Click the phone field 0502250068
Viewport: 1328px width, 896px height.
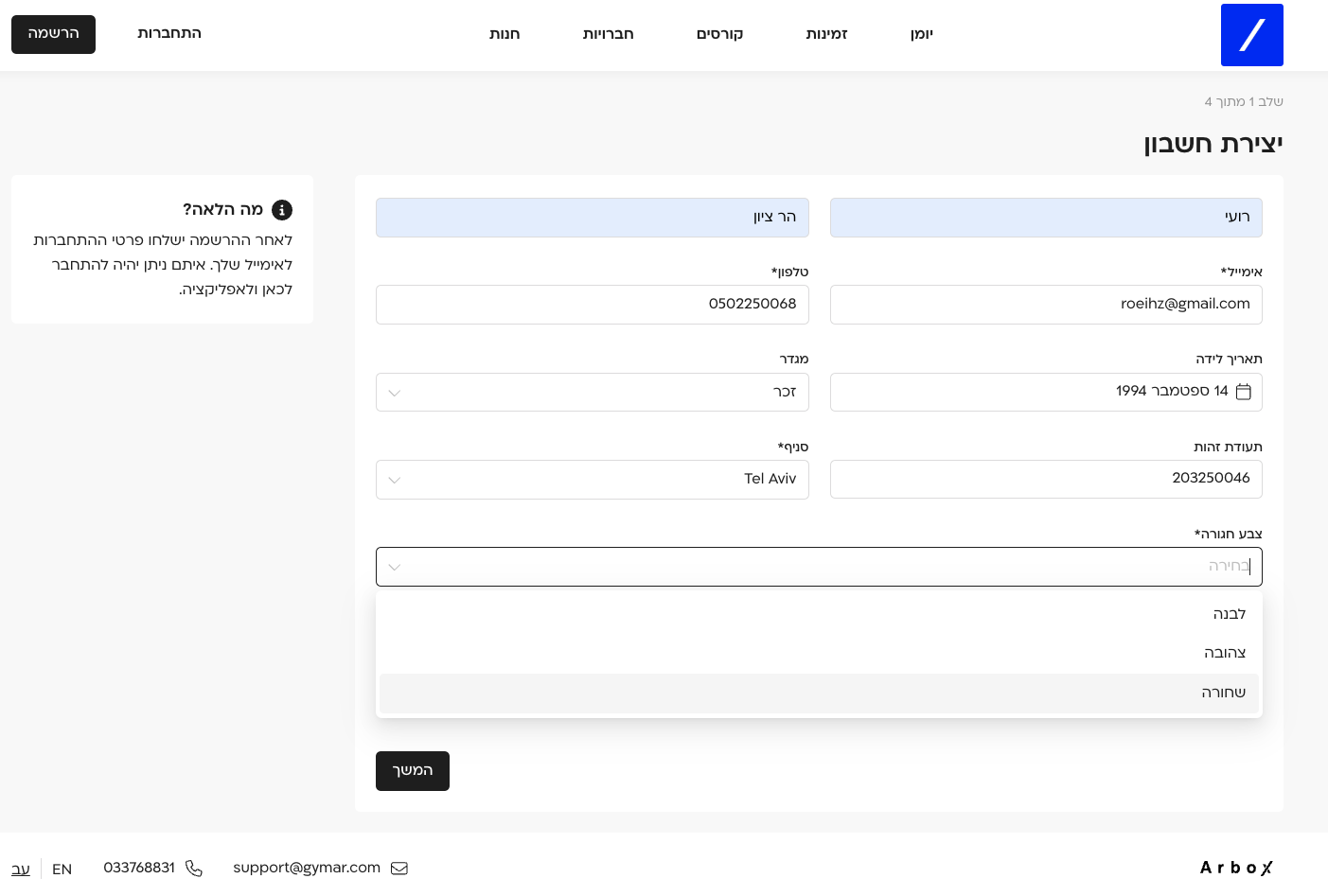(x=593, y=305)
